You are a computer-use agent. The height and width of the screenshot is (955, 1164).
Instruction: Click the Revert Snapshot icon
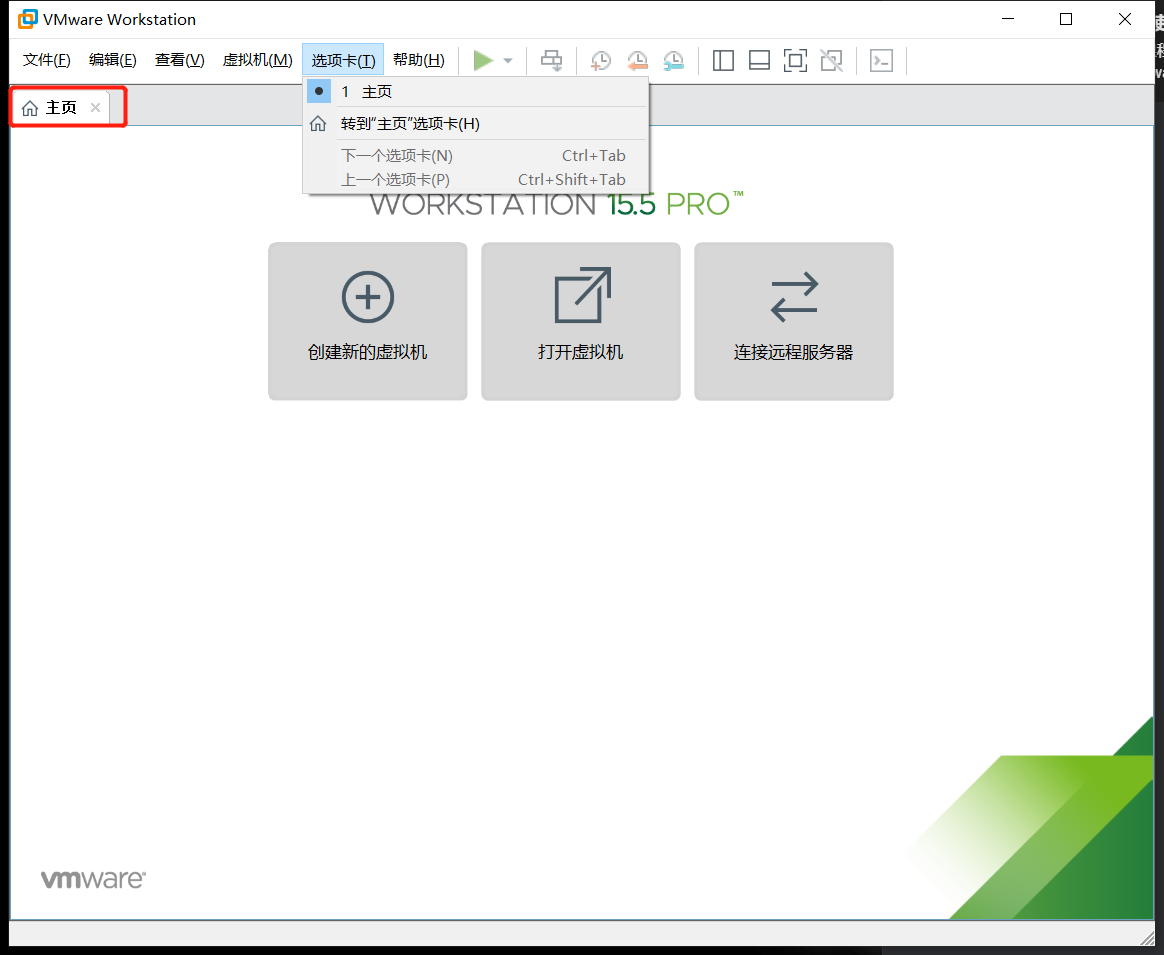(x=637, y=60)
